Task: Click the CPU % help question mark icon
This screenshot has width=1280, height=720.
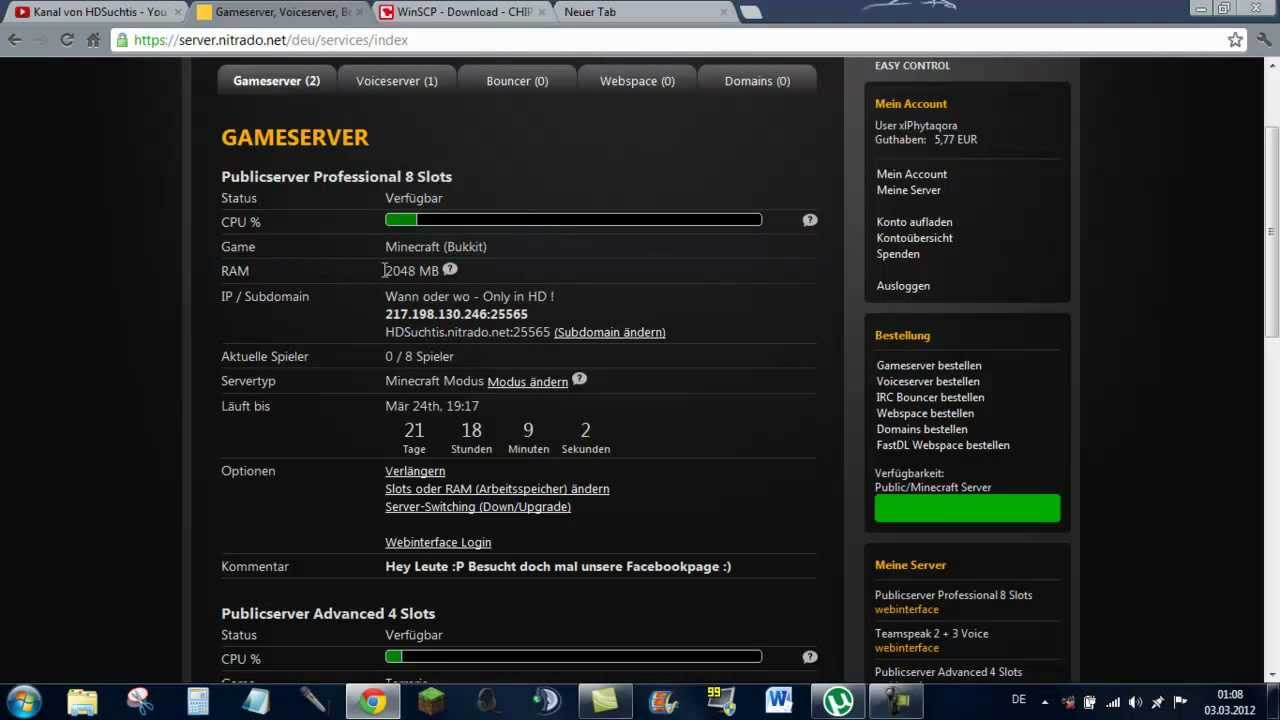Action: click(x=810, y=220)
